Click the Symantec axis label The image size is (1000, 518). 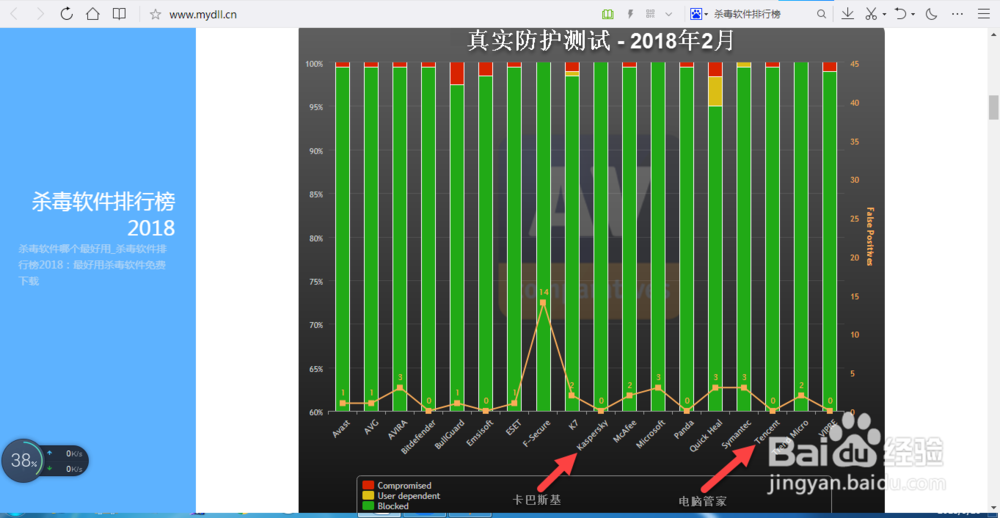pyautogui.click(x=737, y=434)
